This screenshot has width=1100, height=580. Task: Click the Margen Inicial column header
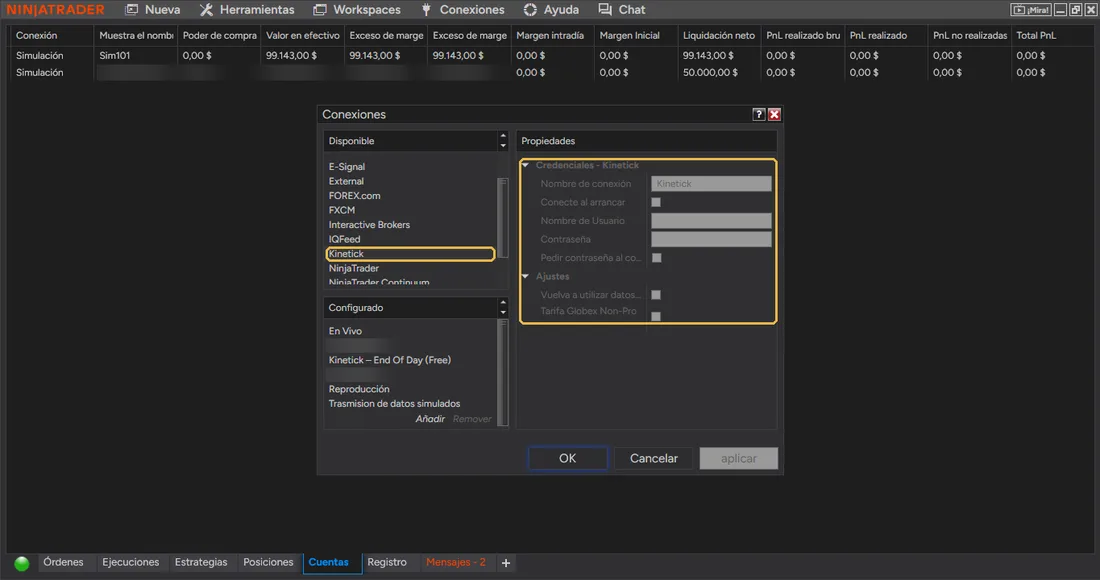click(x=636, y=36)
